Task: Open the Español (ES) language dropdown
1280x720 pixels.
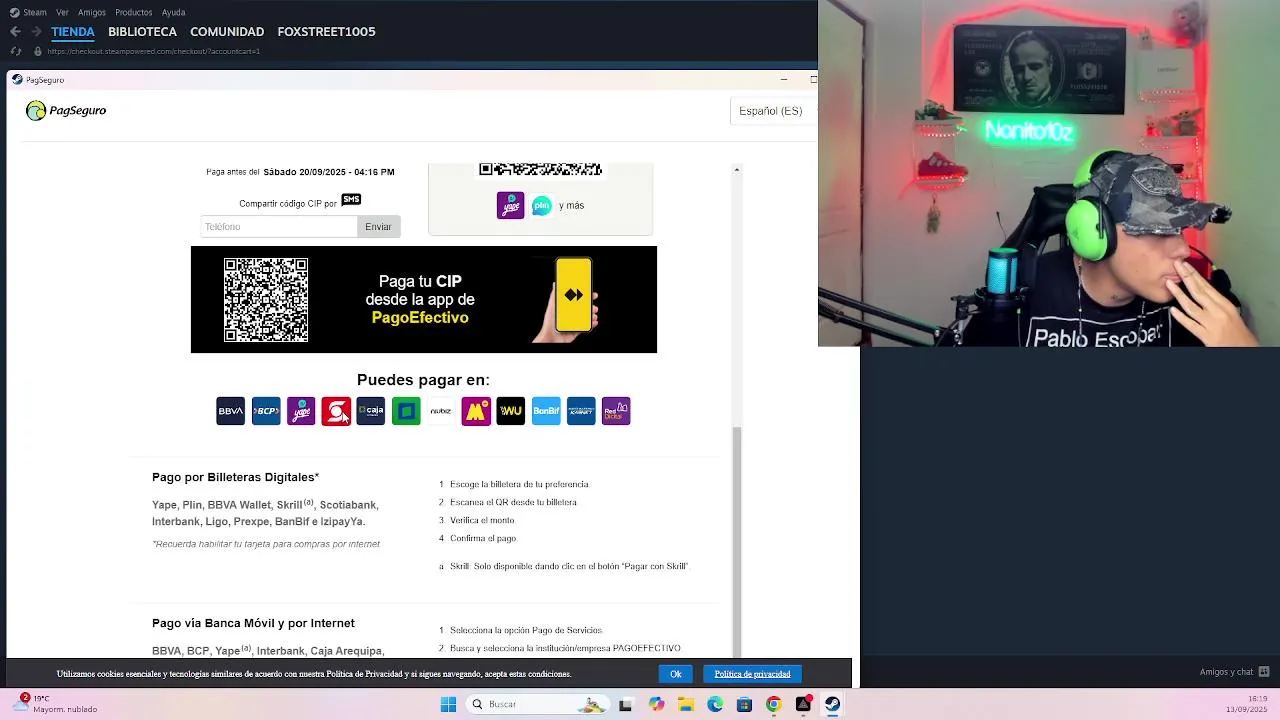Action: pos(771,111)
